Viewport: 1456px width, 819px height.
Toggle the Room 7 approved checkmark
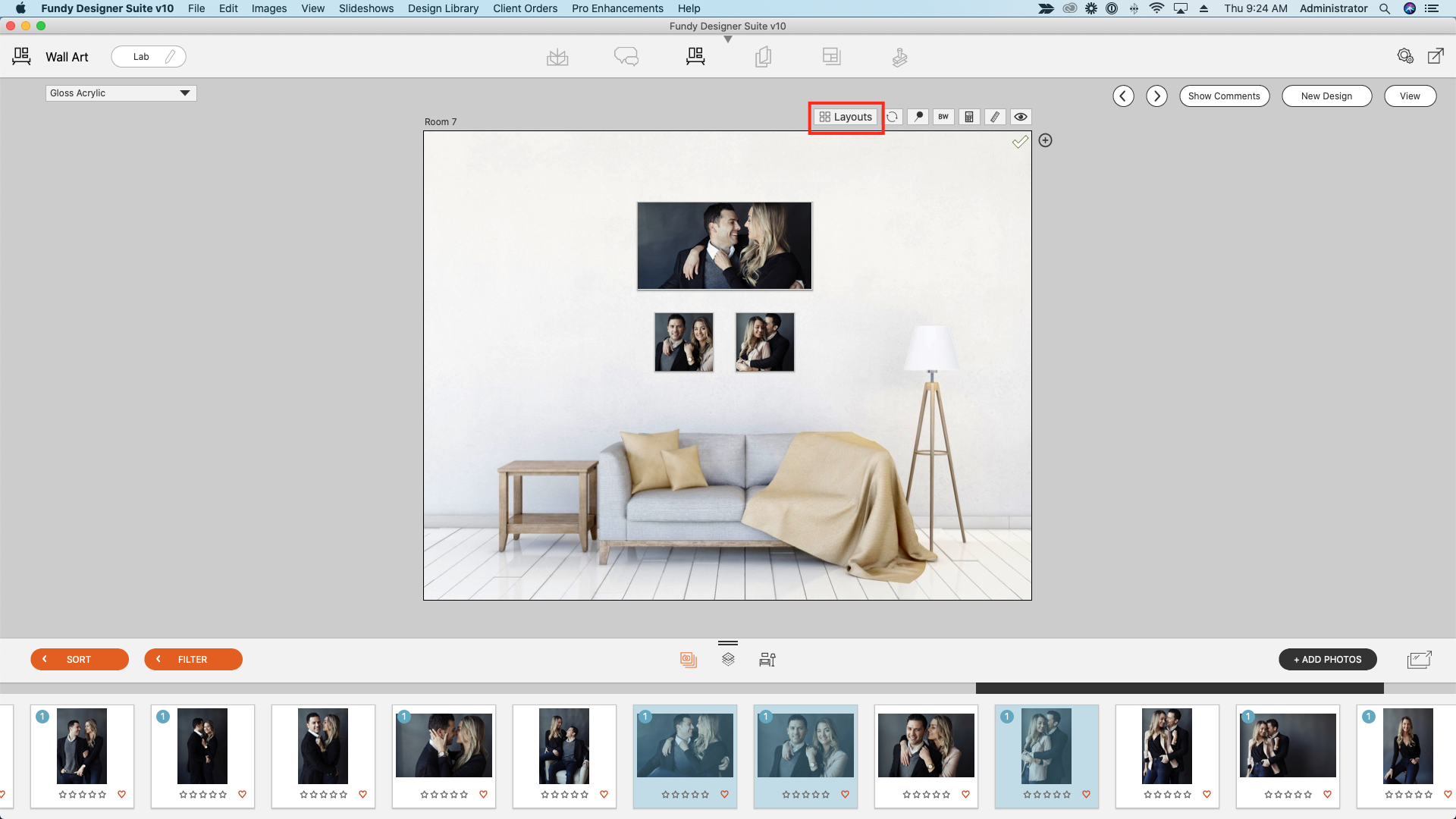[1020, 142]
